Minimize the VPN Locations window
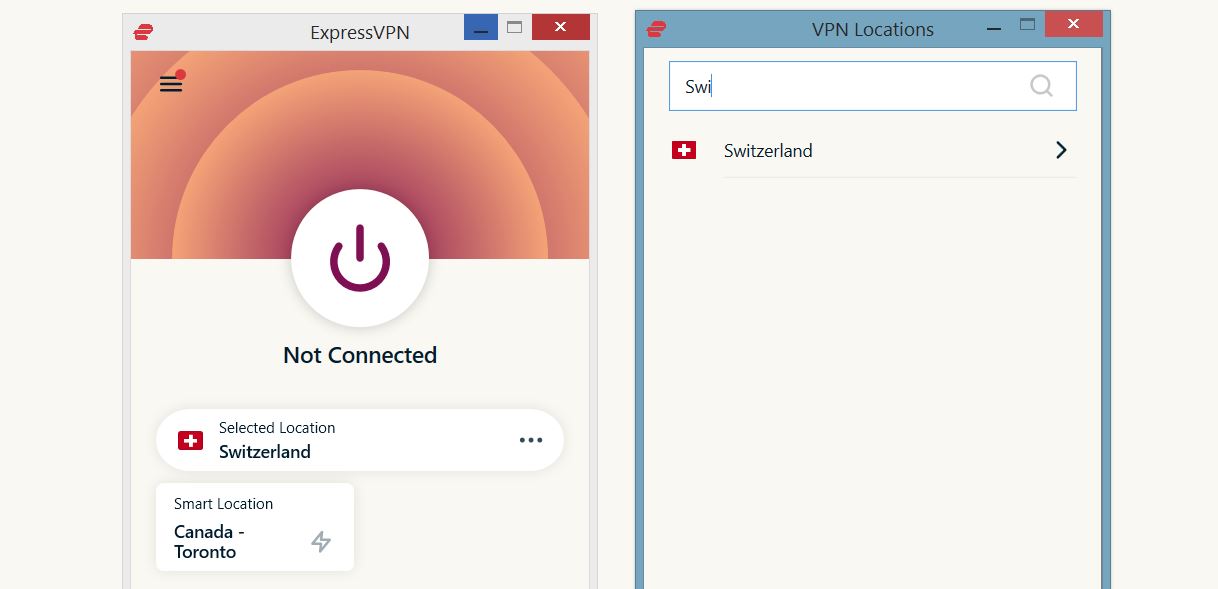 (992, 24)
